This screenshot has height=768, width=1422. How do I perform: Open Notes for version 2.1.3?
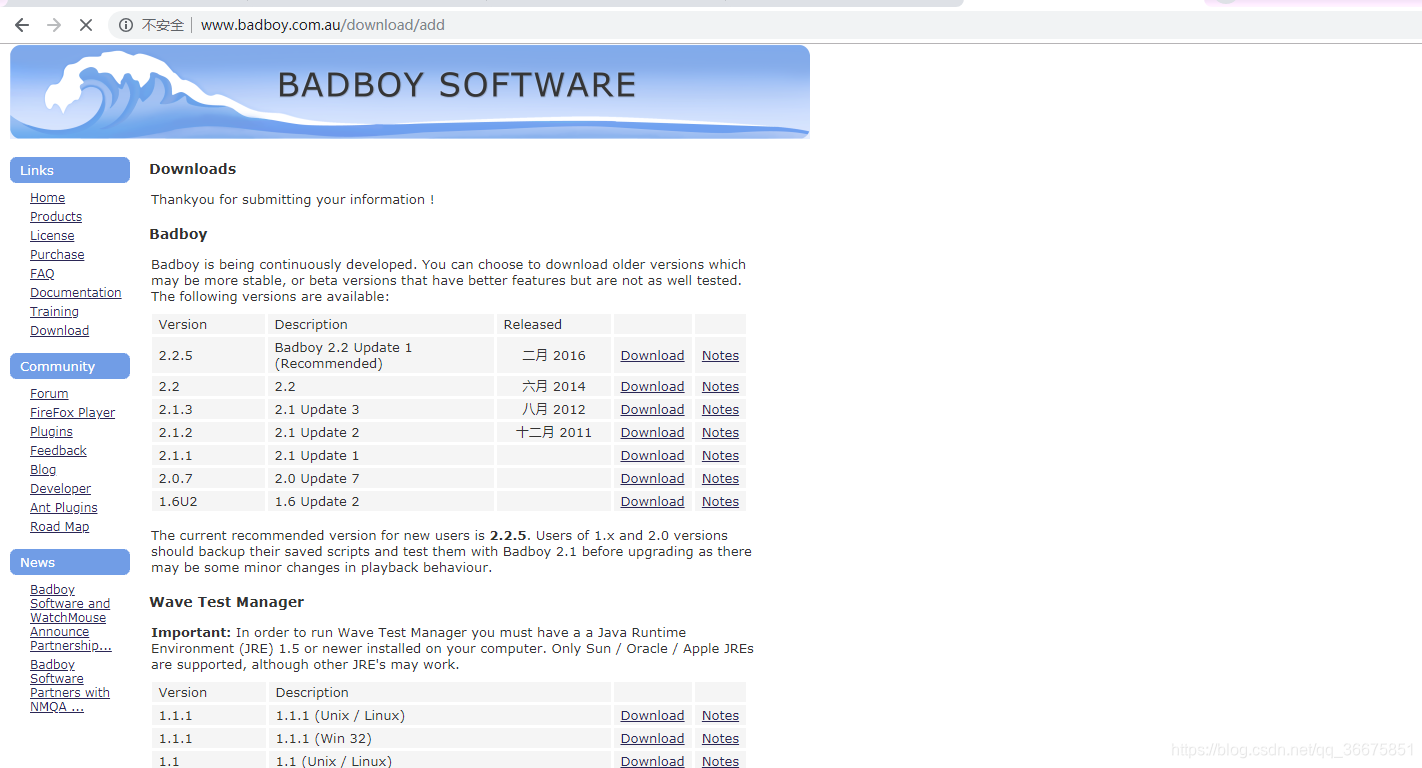click(x=720, y=410)
